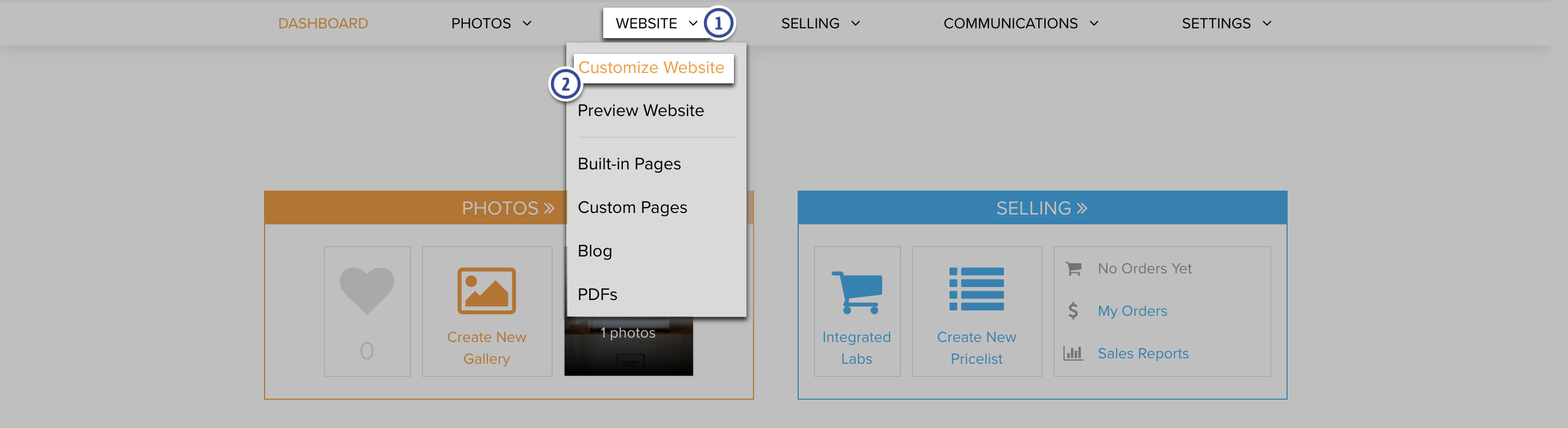Screen dimensions: 1568x428
Task: Expand the Photos dropdown chevron
Action: (x=527, y=23)
